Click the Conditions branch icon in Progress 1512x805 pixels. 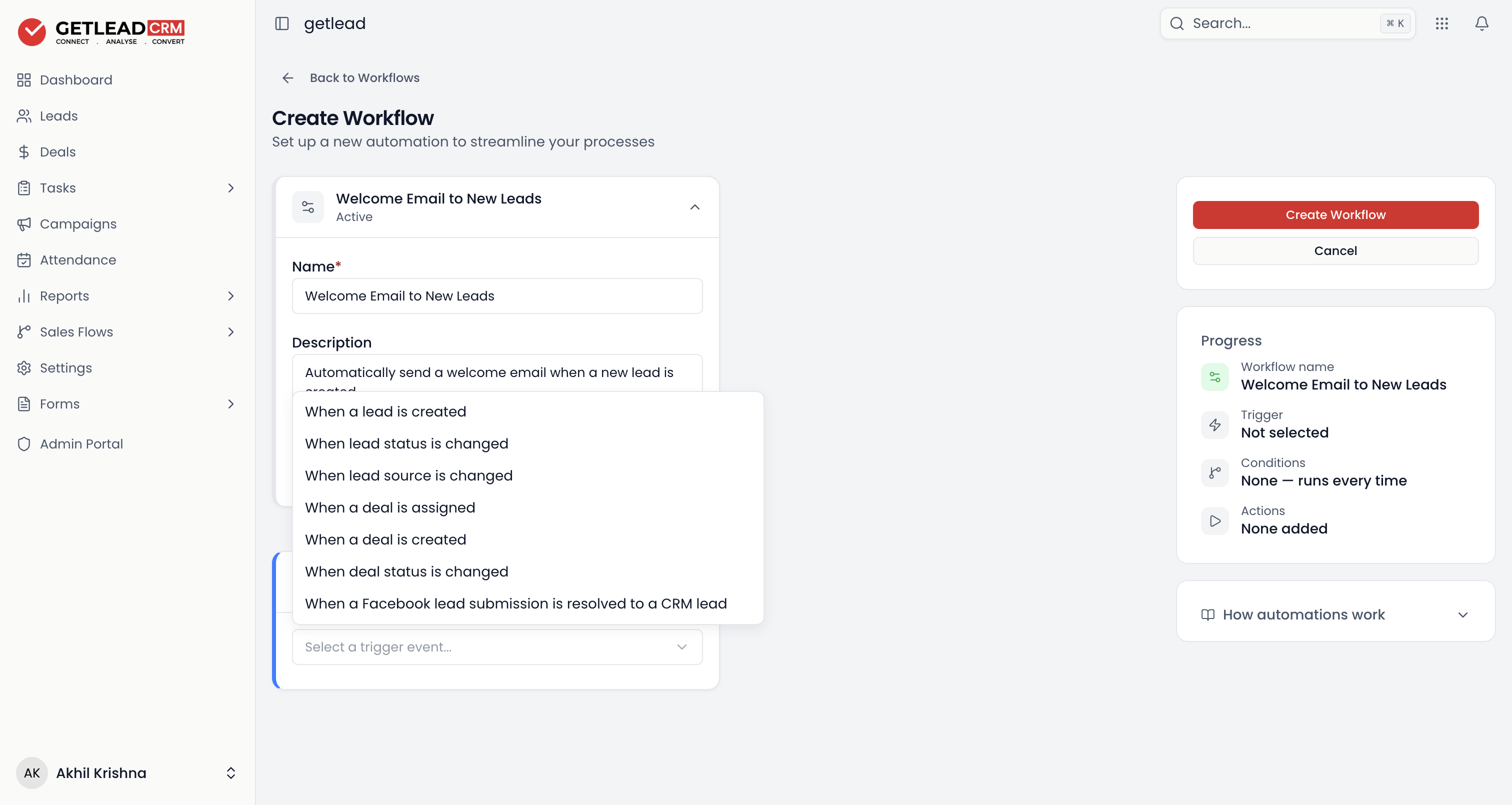tap(1215, 472)
